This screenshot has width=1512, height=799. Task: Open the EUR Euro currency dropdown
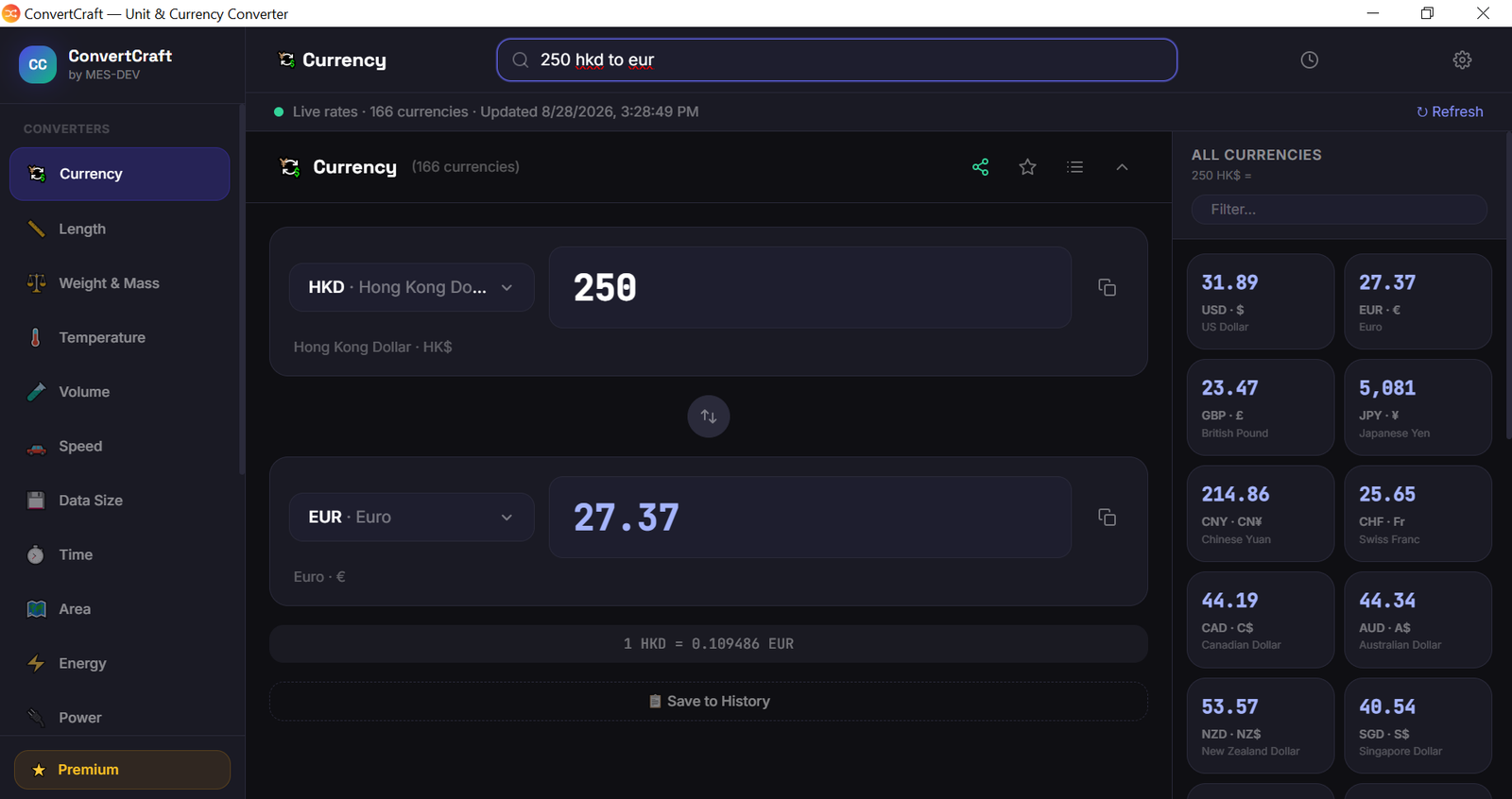(x=411, y=517)
